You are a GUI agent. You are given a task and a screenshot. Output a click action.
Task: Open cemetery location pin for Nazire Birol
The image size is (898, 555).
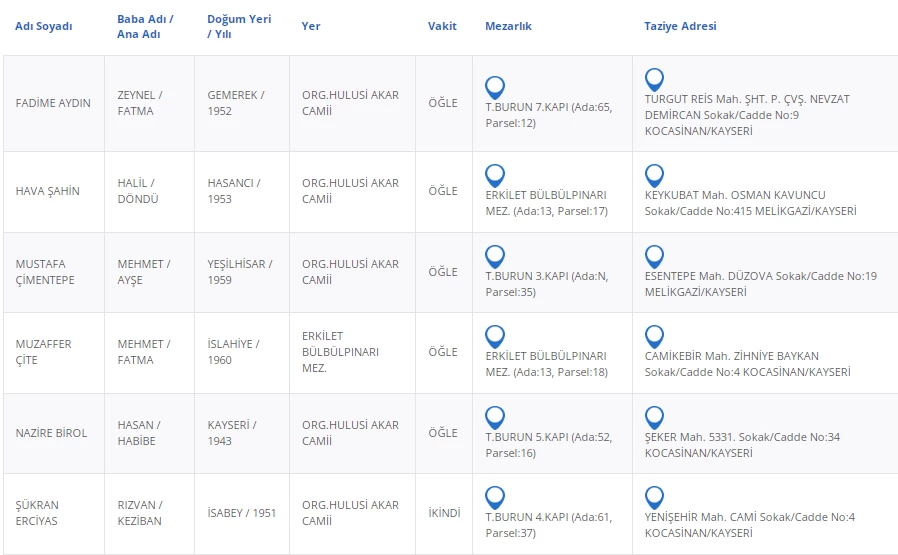tap(495, 417)
